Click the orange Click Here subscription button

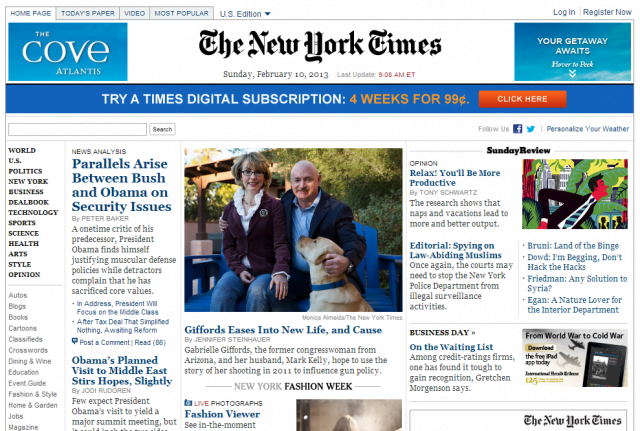(x=522, y=99)
